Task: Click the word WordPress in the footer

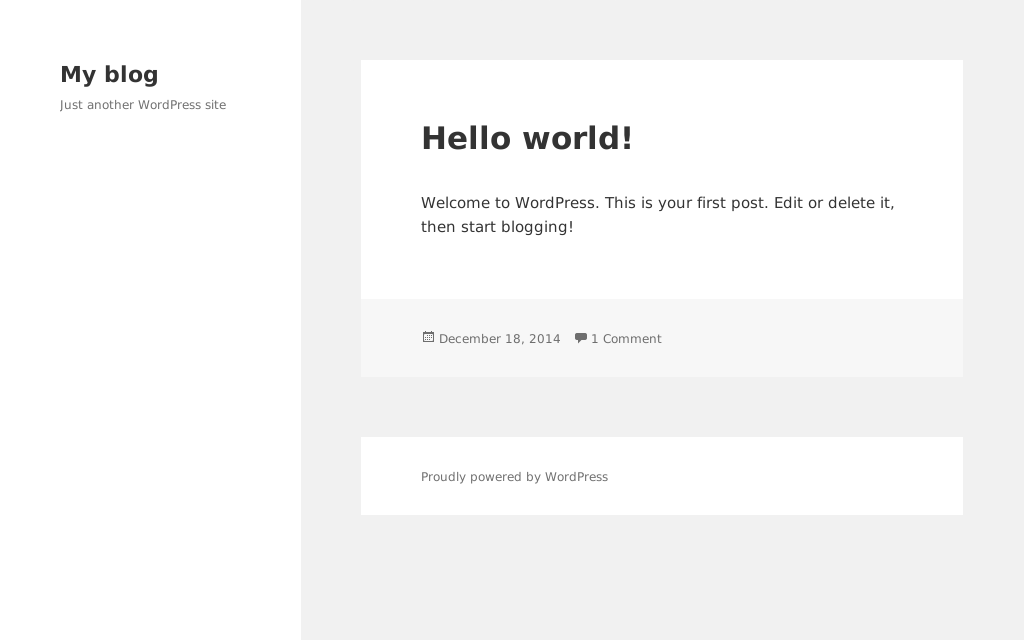Action: (576, 477)
